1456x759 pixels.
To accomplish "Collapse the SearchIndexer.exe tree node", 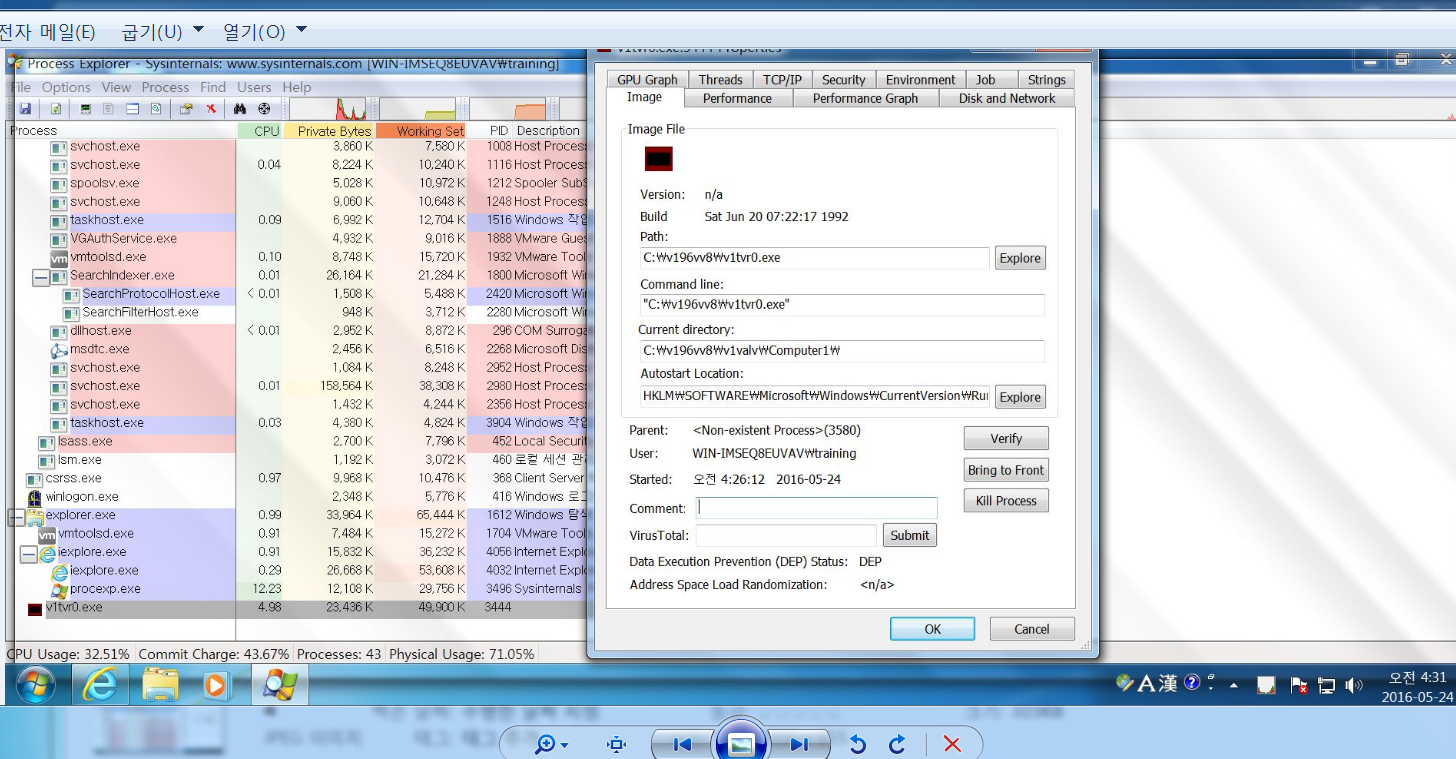I will coord(40,276).
